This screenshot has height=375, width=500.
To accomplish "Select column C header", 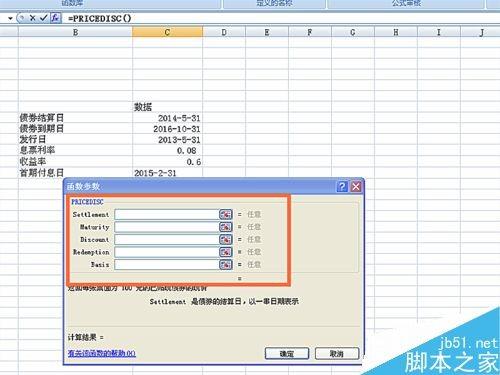I will (x=167, y=32).
